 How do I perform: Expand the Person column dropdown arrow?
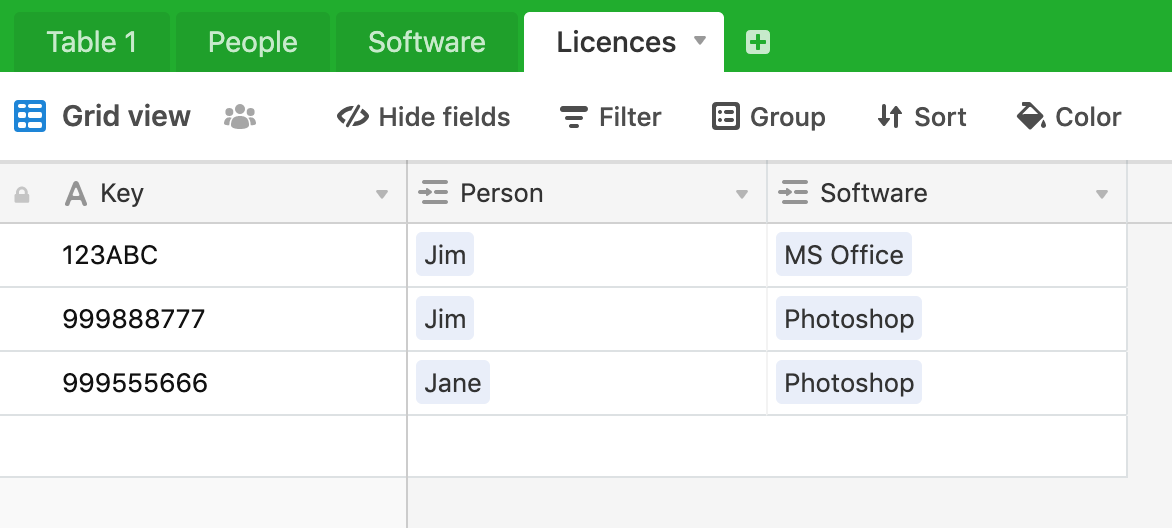741,194
